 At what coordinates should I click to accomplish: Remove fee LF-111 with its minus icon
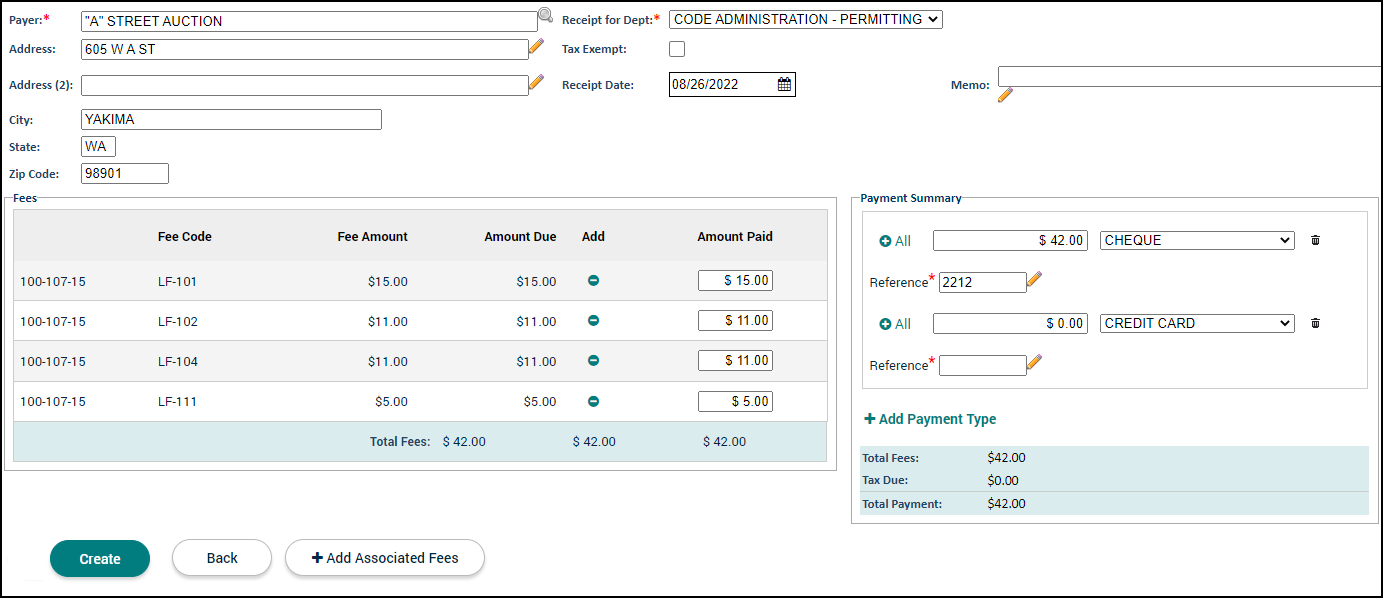pos(593,401)
